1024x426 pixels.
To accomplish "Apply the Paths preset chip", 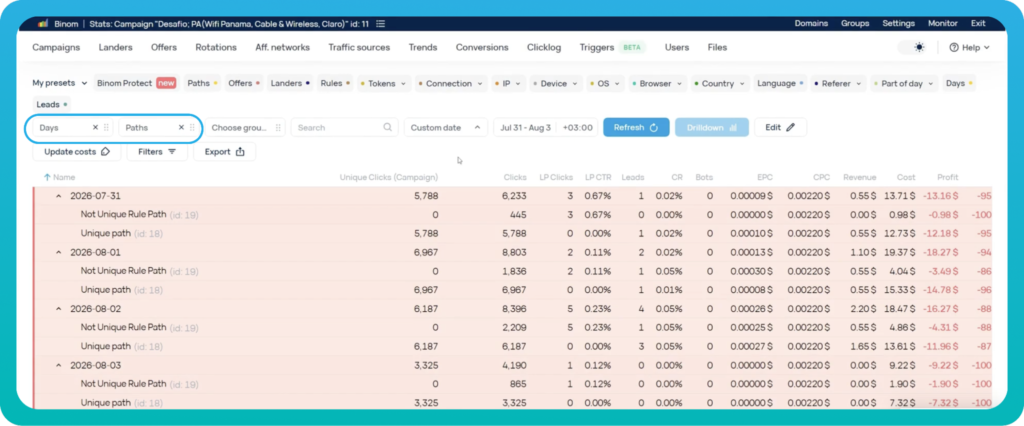I will tap(202, 83).
